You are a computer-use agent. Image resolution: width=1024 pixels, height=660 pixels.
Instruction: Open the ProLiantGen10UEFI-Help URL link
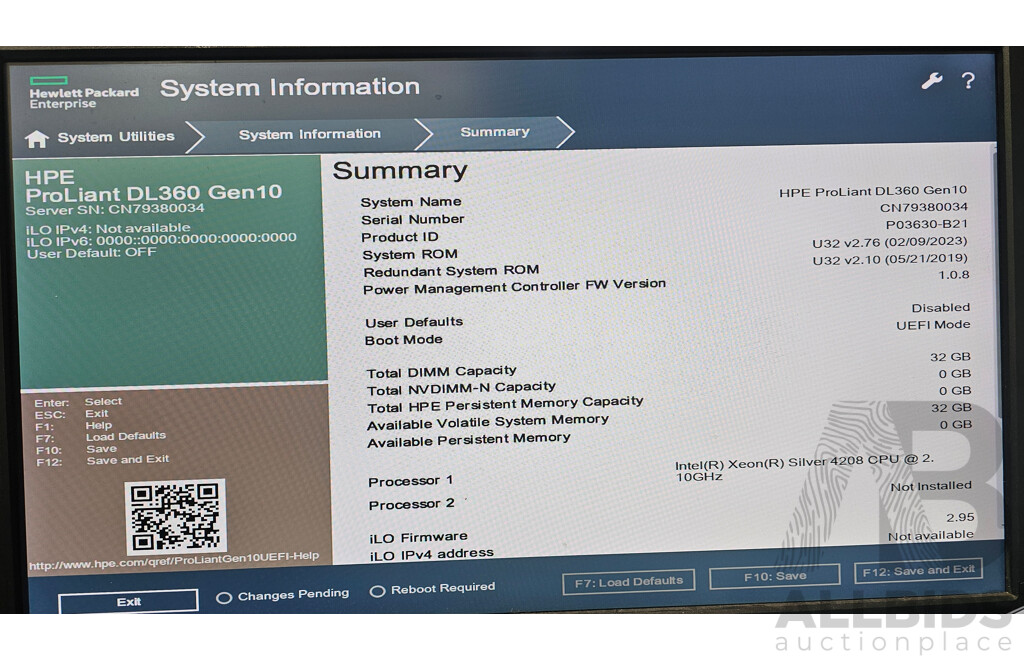pos(174,561)
